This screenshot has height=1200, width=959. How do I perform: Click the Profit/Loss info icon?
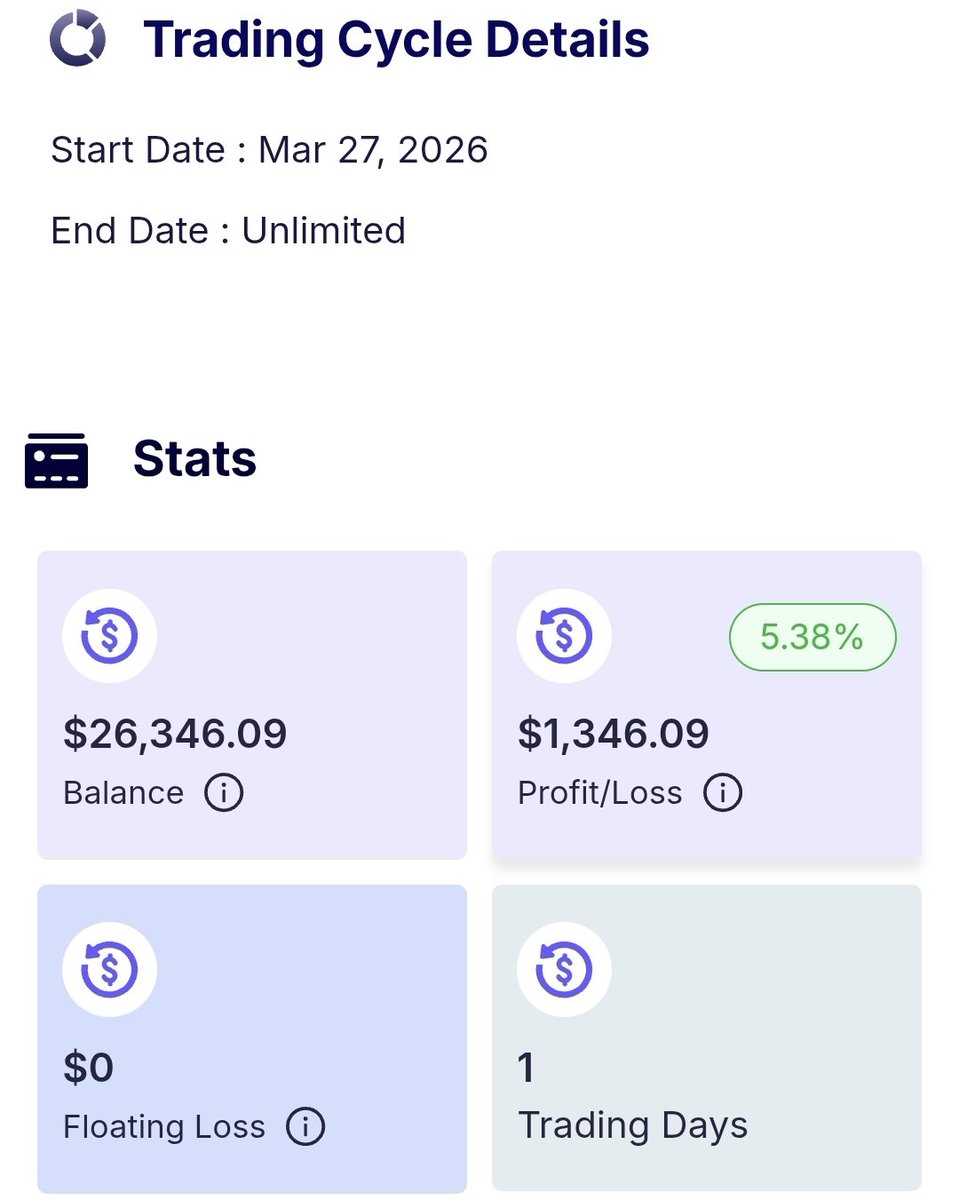(722, 794)
